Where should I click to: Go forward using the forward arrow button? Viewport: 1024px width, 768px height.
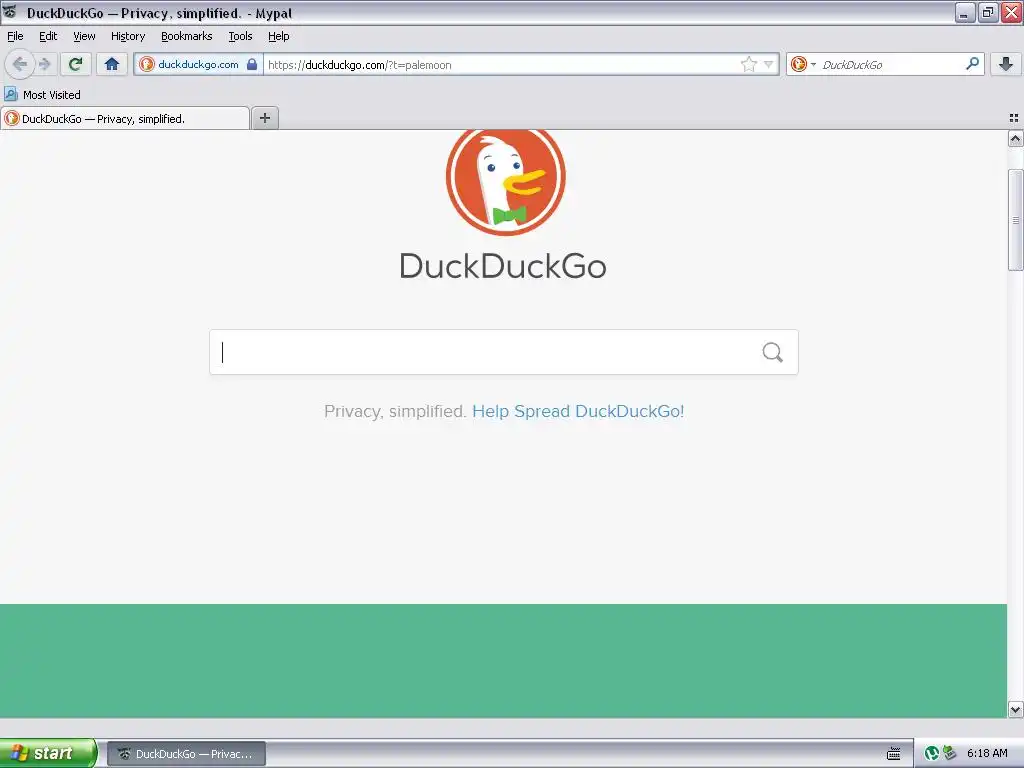[44, 64]
